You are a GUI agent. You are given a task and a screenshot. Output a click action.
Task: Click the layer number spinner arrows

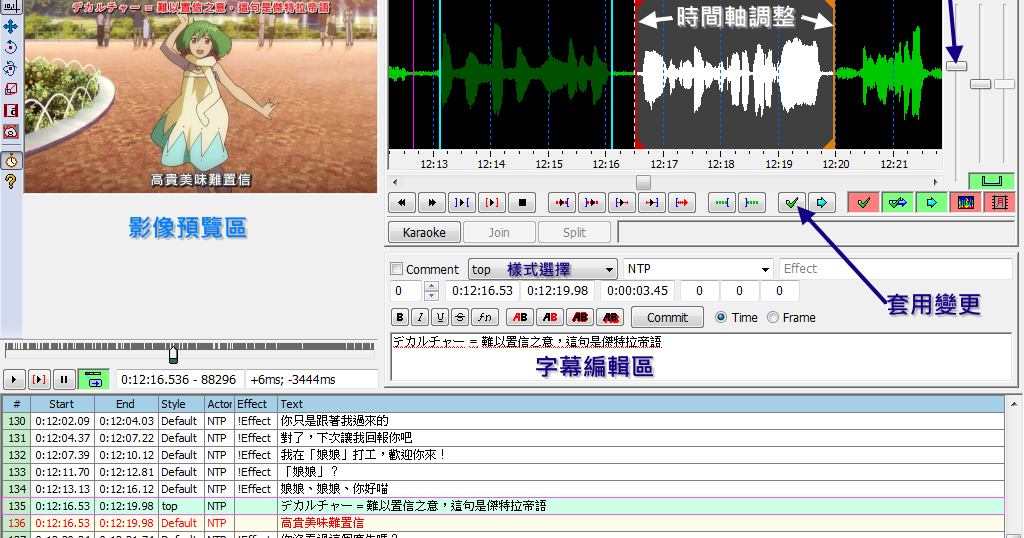[430, 291]
